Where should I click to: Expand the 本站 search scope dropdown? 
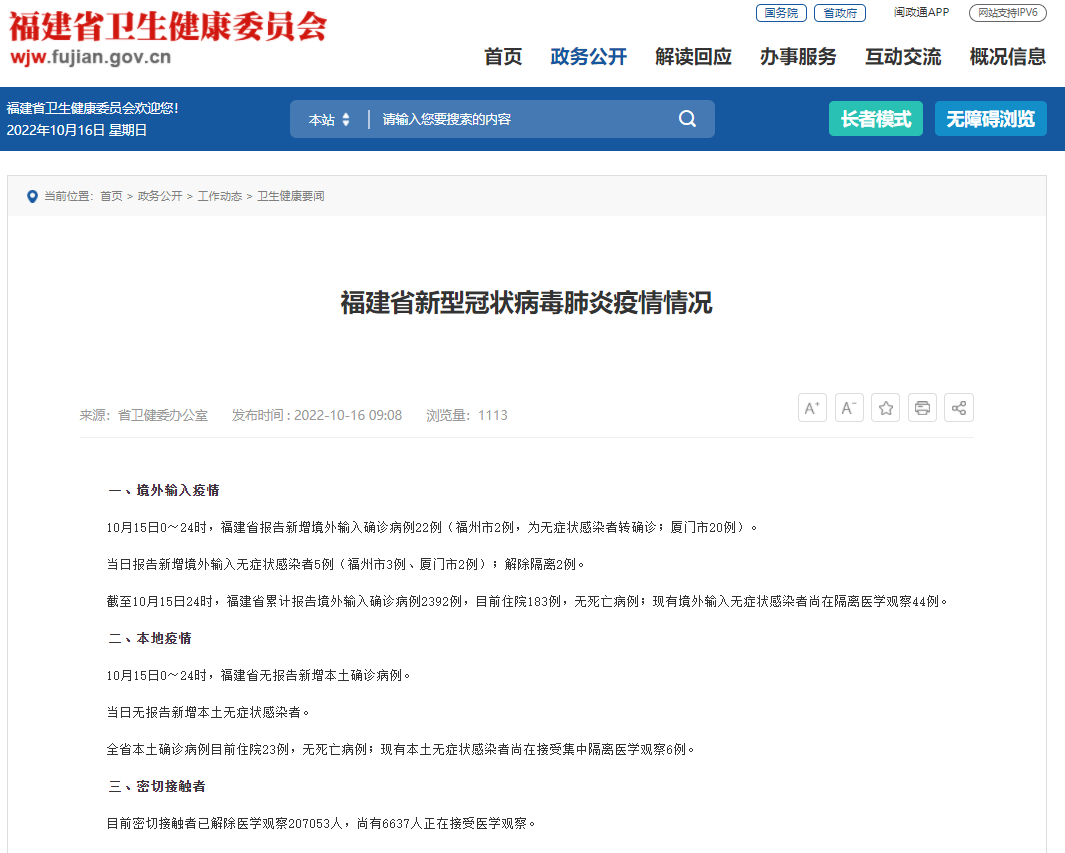click(329, 120)
